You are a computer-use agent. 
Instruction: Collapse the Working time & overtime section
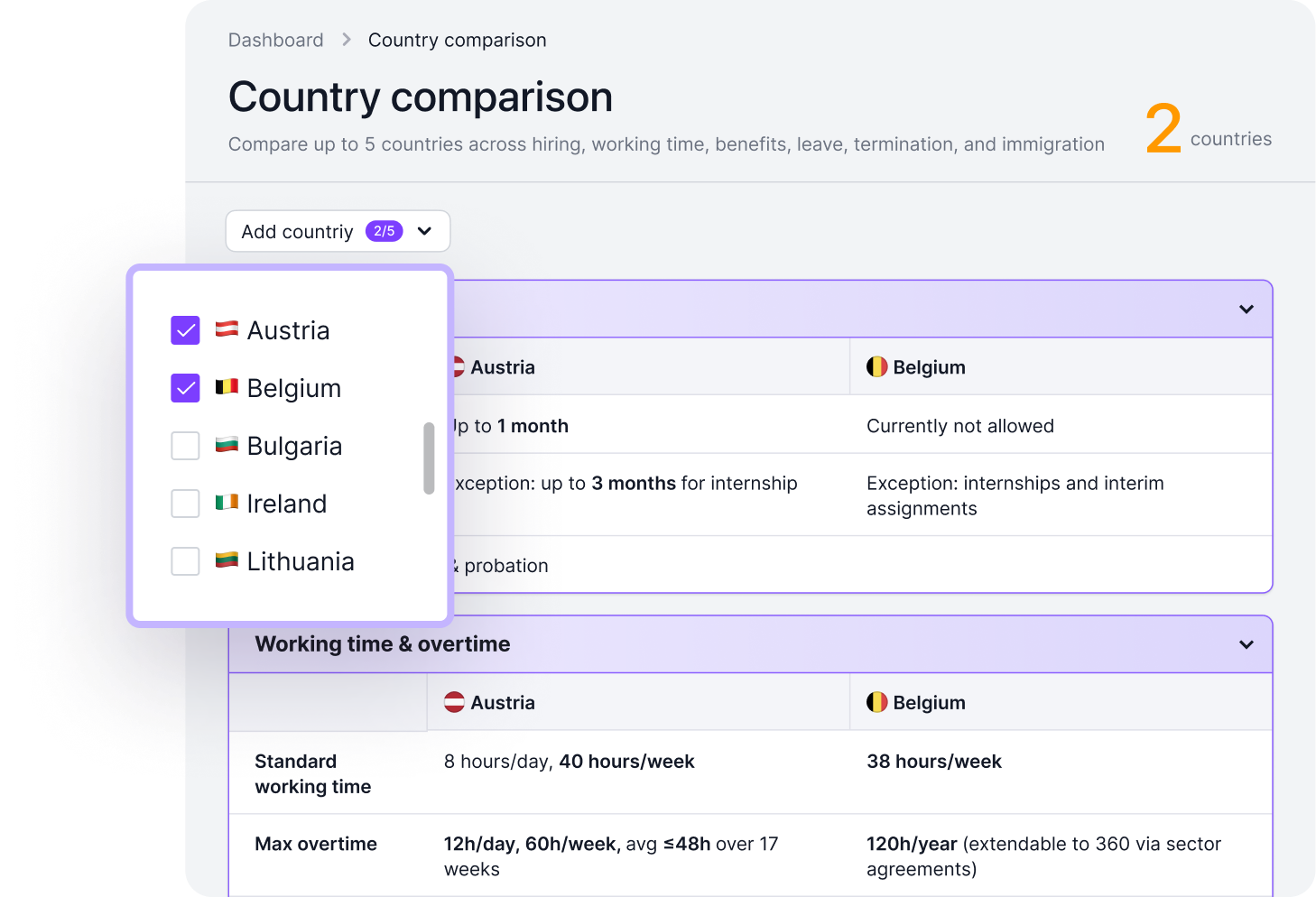[1246, 644]
